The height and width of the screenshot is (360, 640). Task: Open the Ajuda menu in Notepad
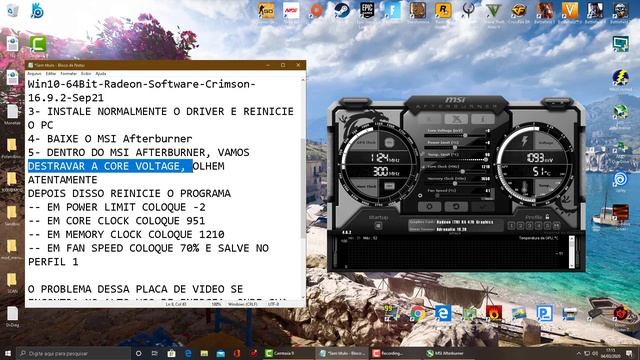click(x=101, y=73)
